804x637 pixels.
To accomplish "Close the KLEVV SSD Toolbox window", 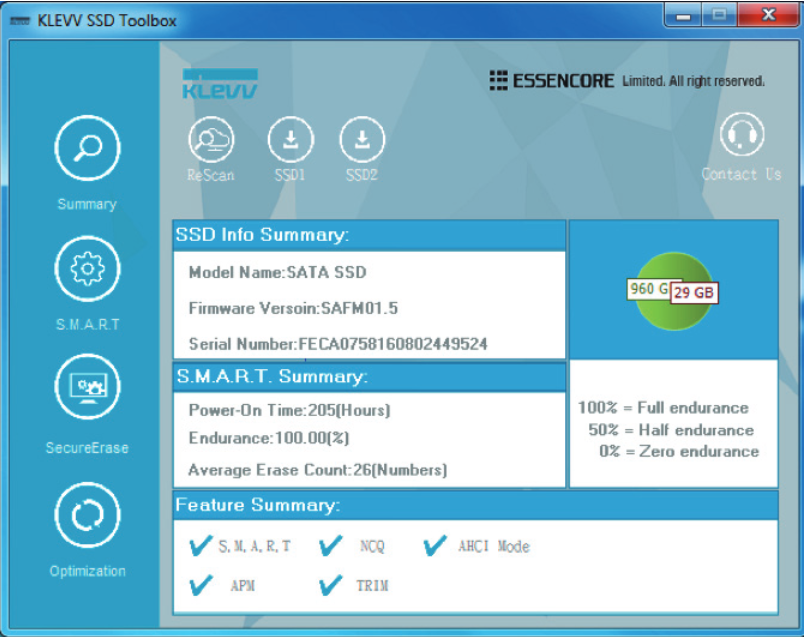I will click(x=768, y=14).
